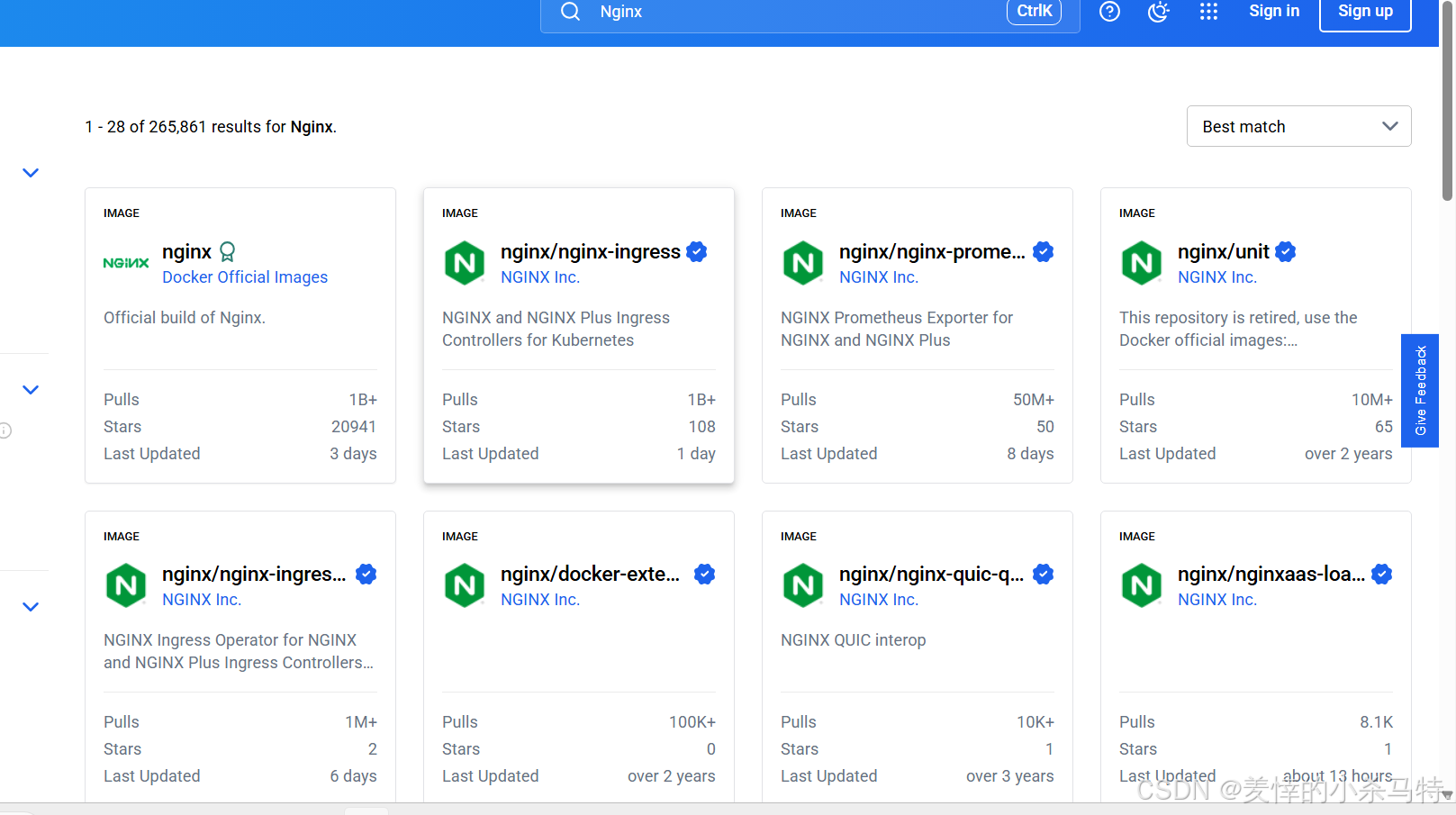
Task: Click the 'Official build of Nginx.' description
Action: coord(185,318)
